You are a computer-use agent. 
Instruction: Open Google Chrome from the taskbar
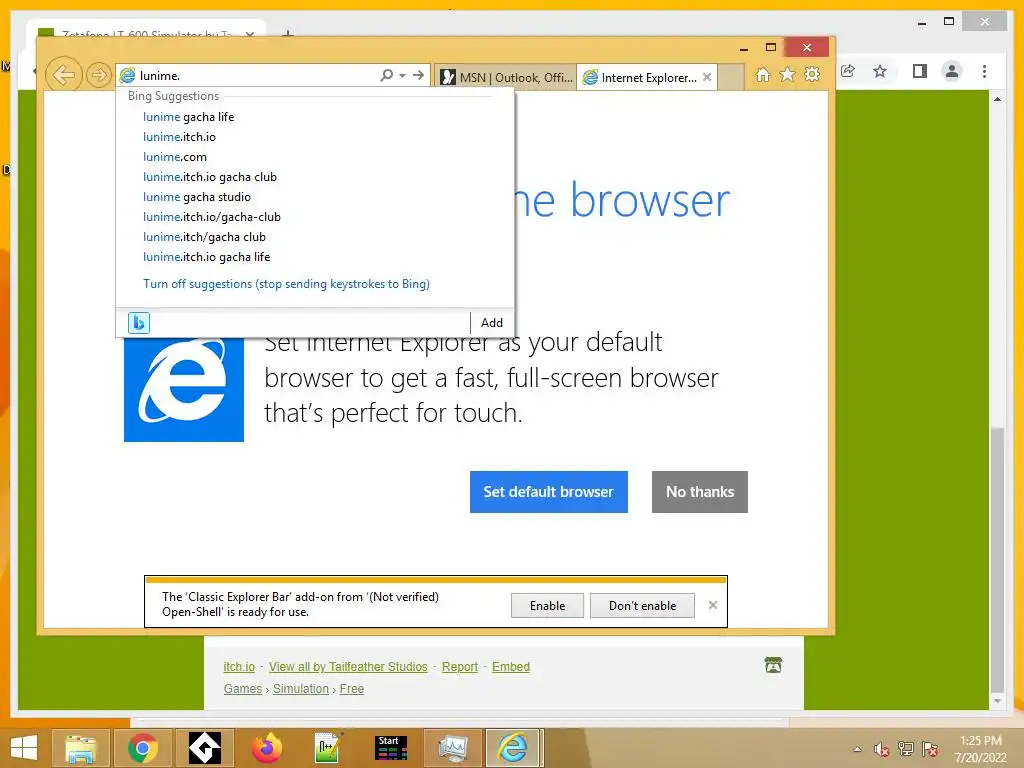pyautogui.click(x=142, y=748)
